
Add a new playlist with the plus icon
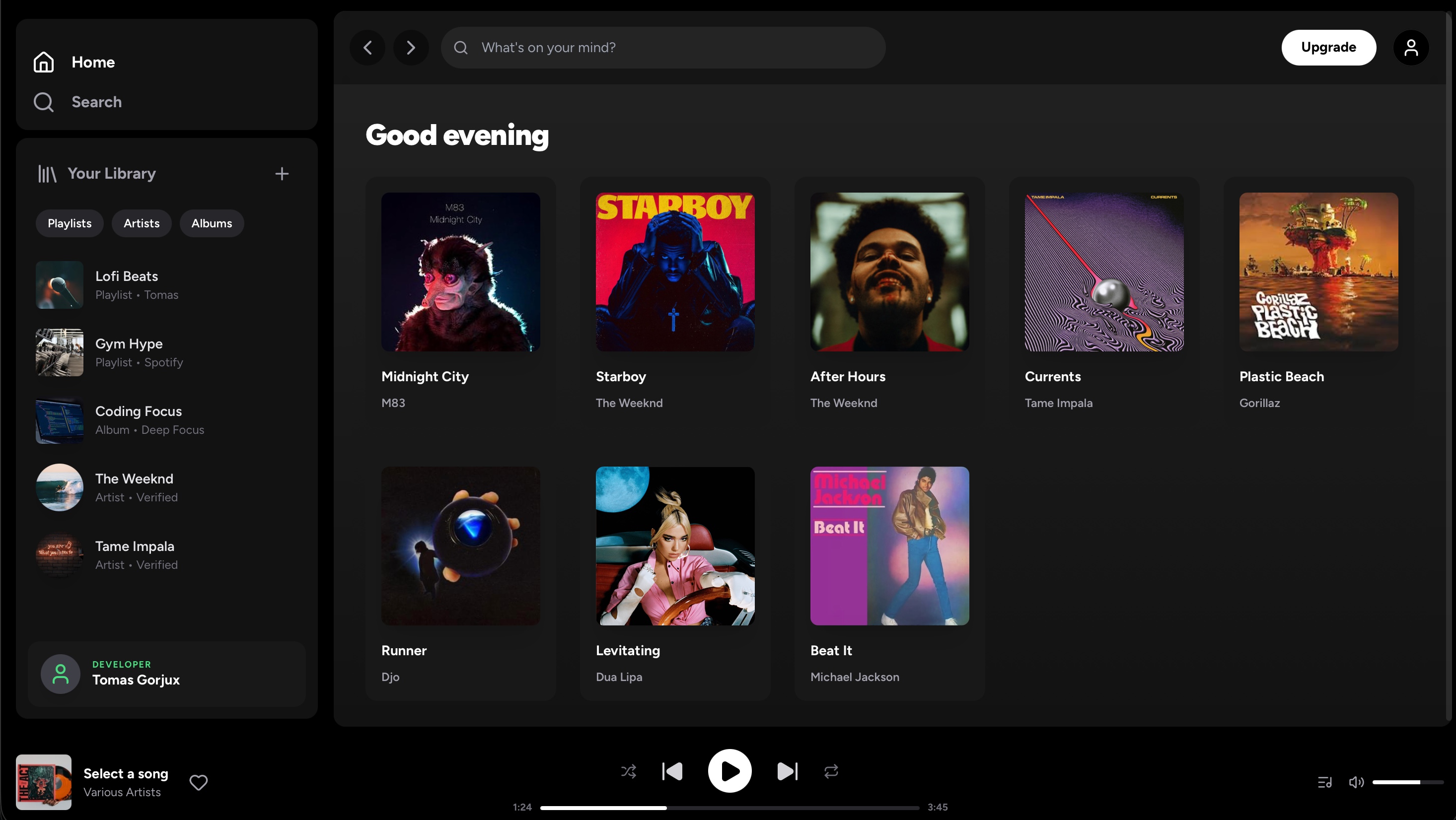(x=282, y=174)
